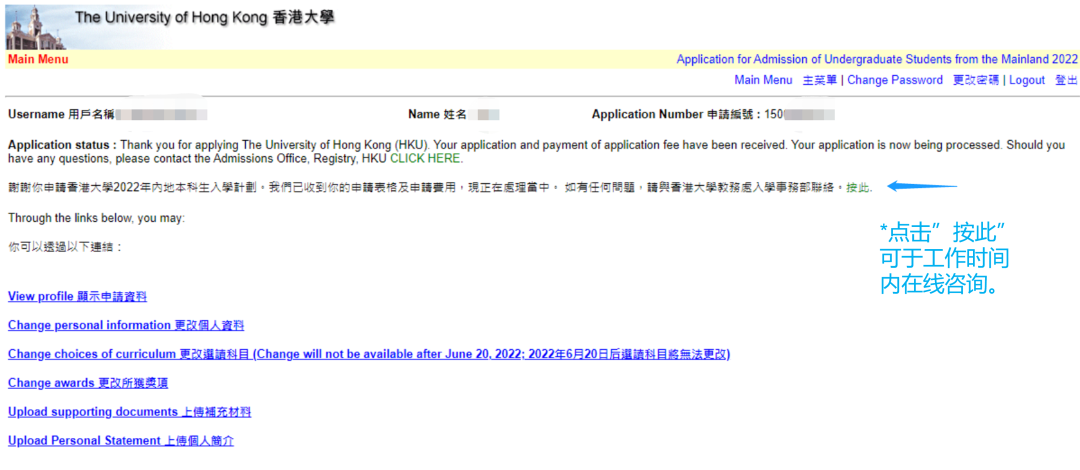Select the 你可以透過以下連結 text
Image resolution: width=1080 pixels, height=470 pixels.
point(65,247)
